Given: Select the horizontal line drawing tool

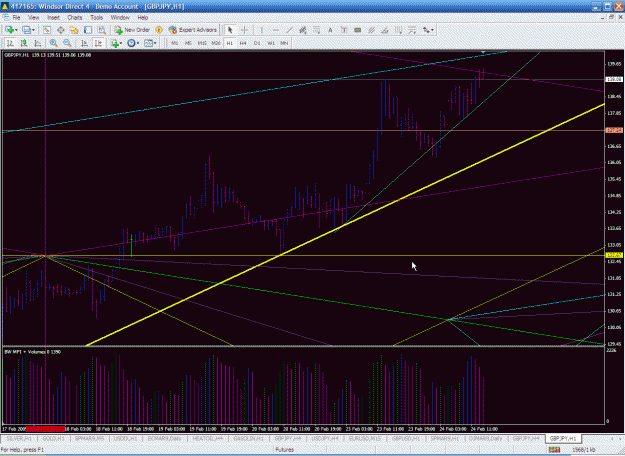Looking at the screenshot, I should (275, 30).
